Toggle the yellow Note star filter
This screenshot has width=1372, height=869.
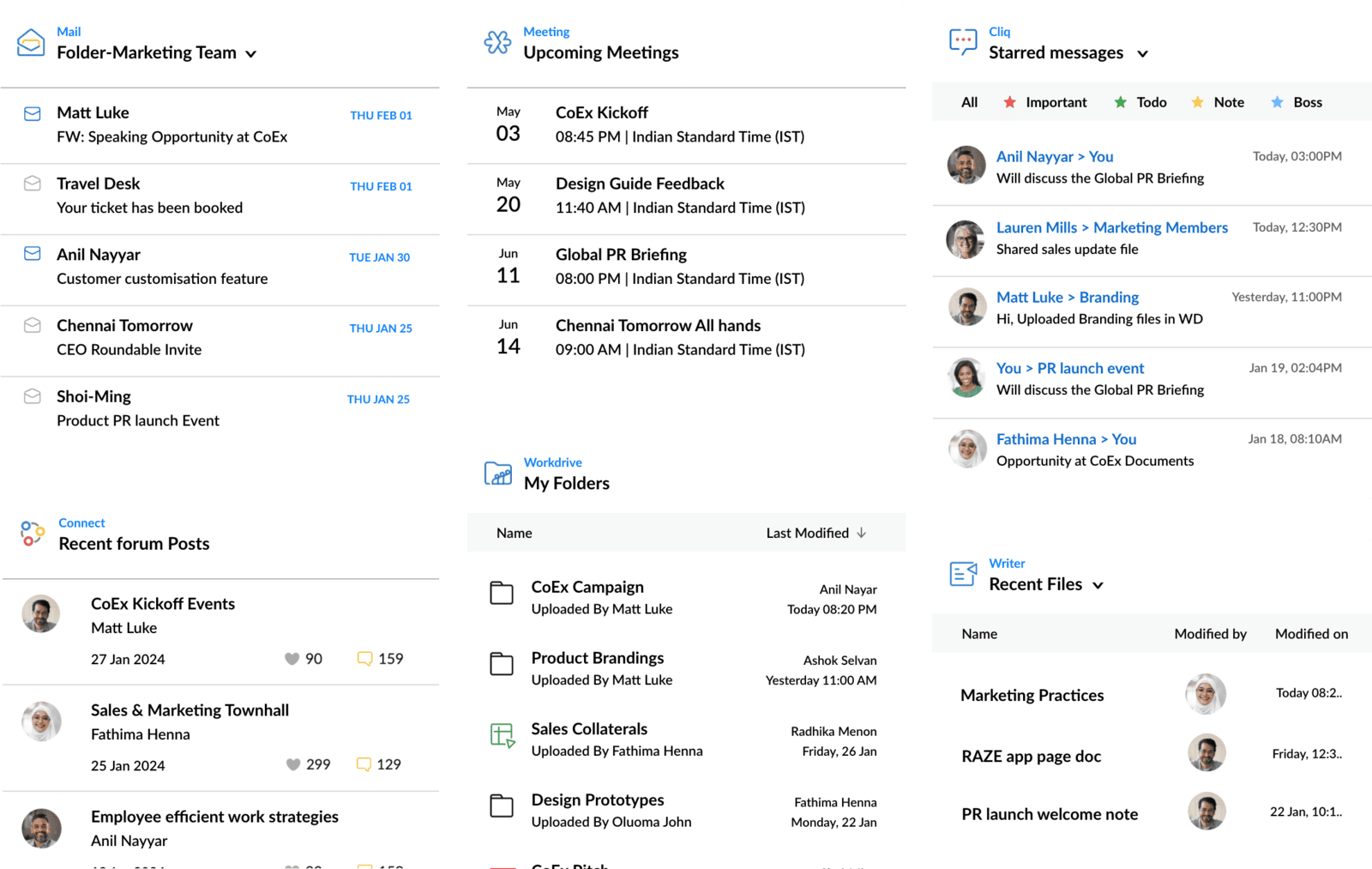(1196, 101)
